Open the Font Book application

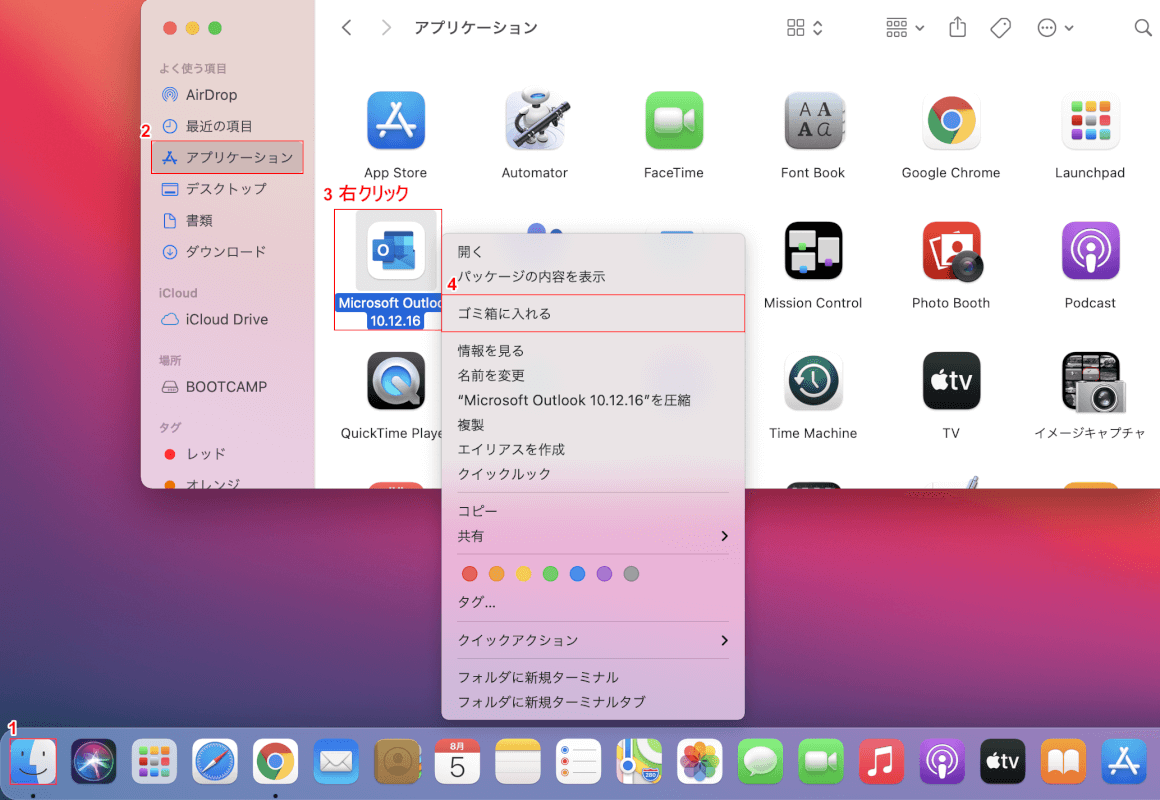(x=813, y=120)
